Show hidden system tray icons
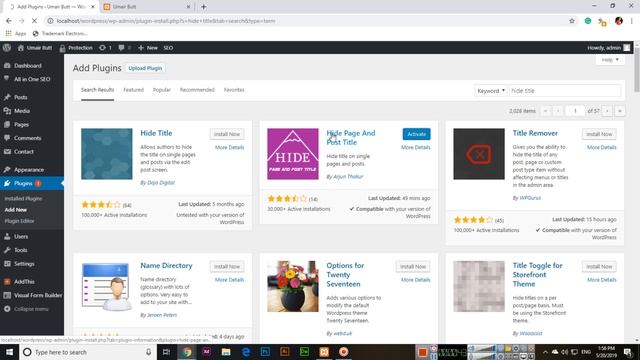The height and width of the screenshot is (360, 640). coord(545,352)
